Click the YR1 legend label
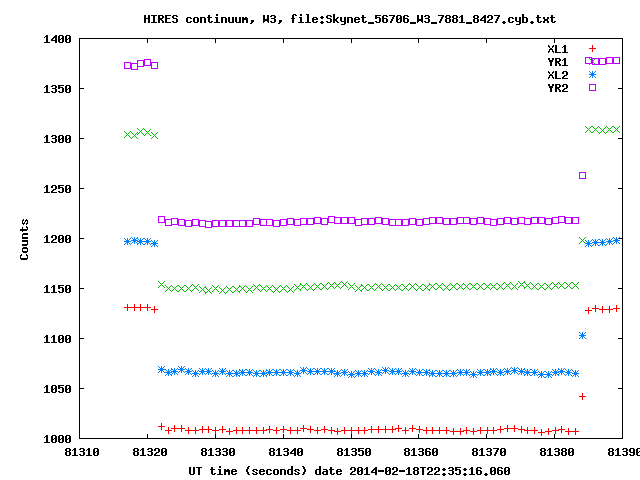 click(x=558, y=62)
